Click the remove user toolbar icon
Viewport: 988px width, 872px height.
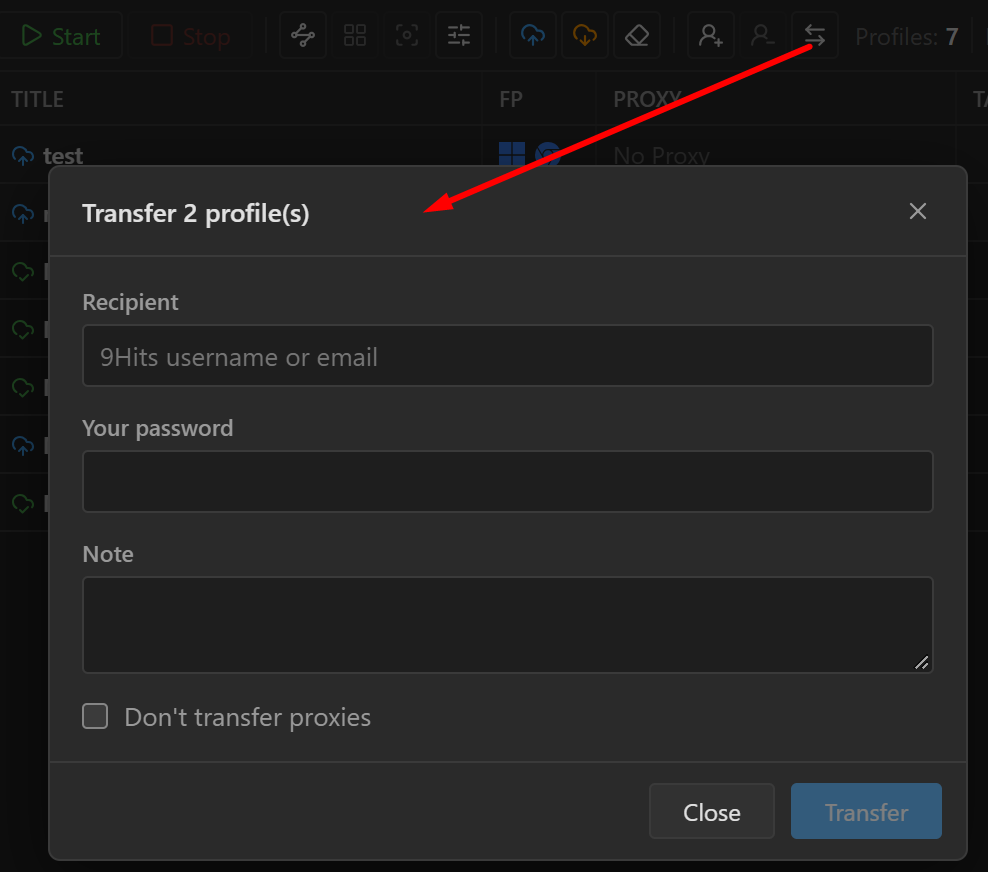(762, 35)
